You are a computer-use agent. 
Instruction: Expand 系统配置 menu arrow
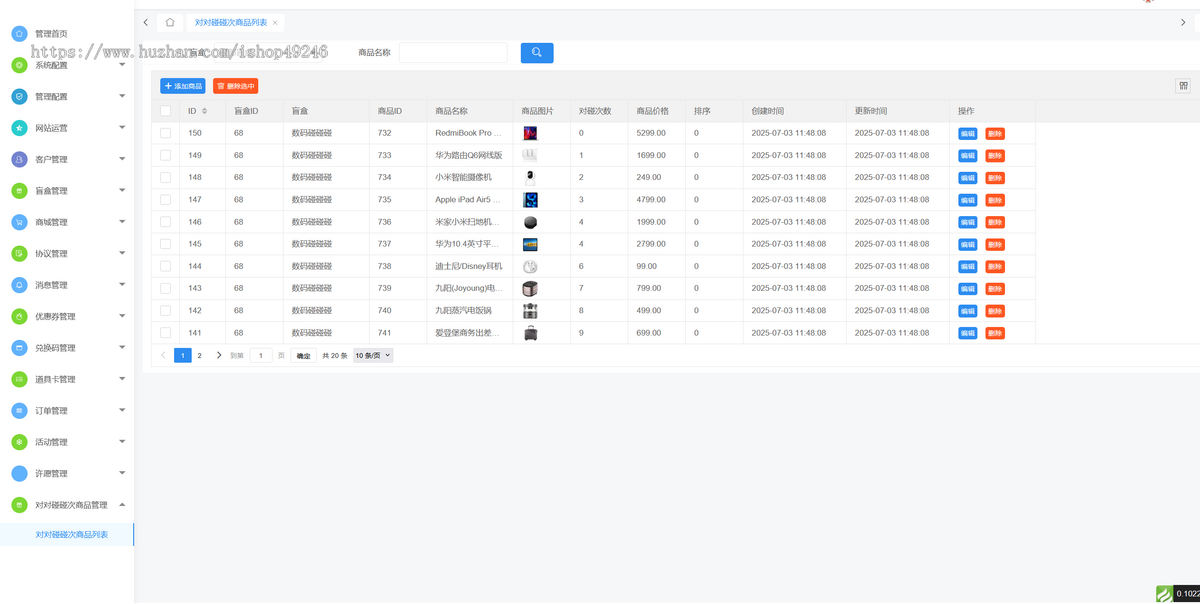[x=122, y=65]
